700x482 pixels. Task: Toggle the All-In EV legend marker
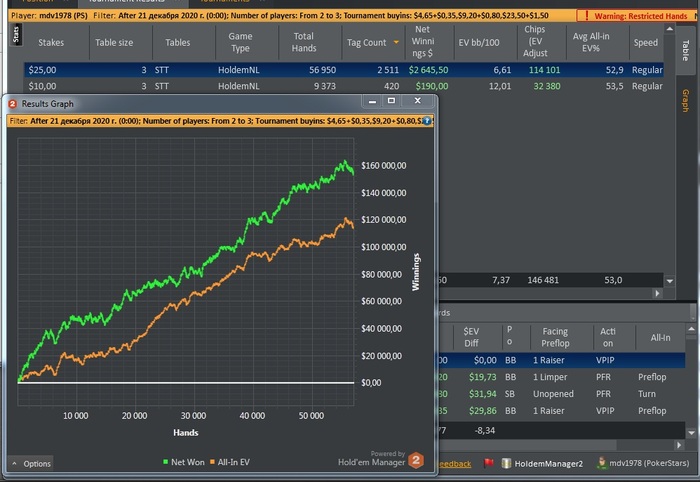click(212, 462)
